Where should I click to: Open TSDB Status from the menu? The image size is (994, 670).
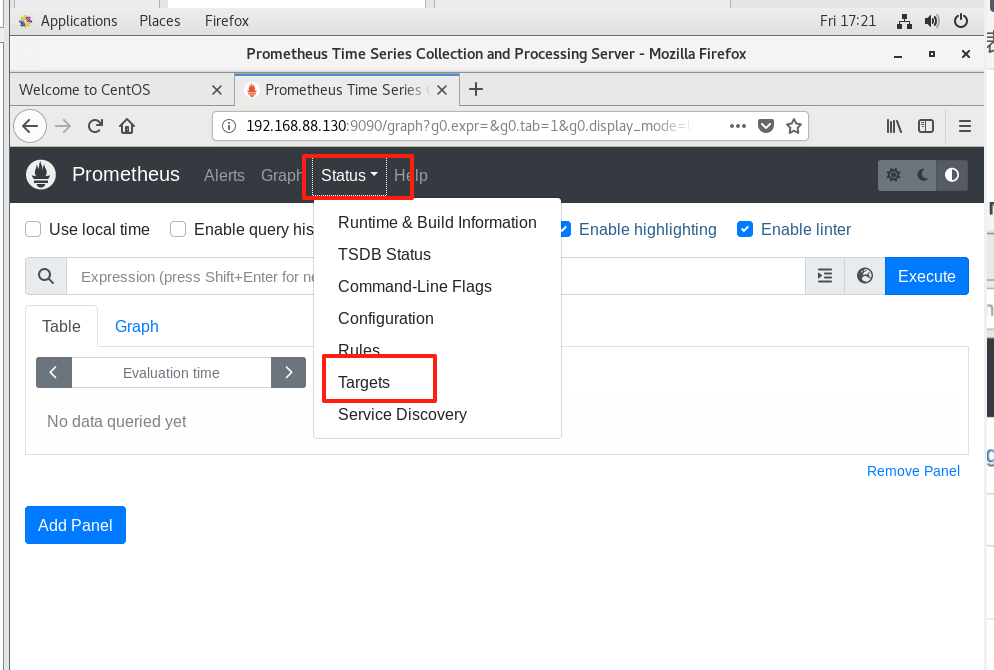[x=437, y=254]
